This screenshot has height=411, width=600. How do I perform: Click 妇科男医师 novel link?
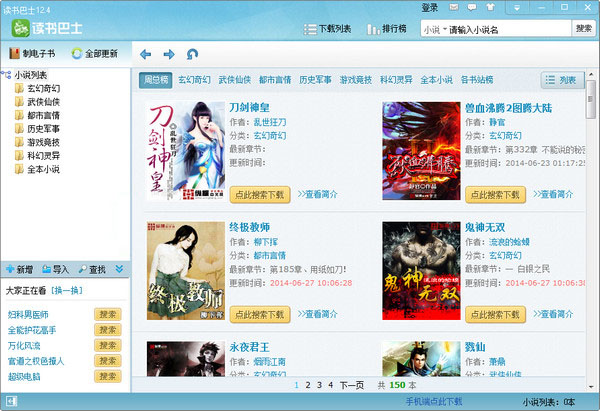(x=28, y=315)
